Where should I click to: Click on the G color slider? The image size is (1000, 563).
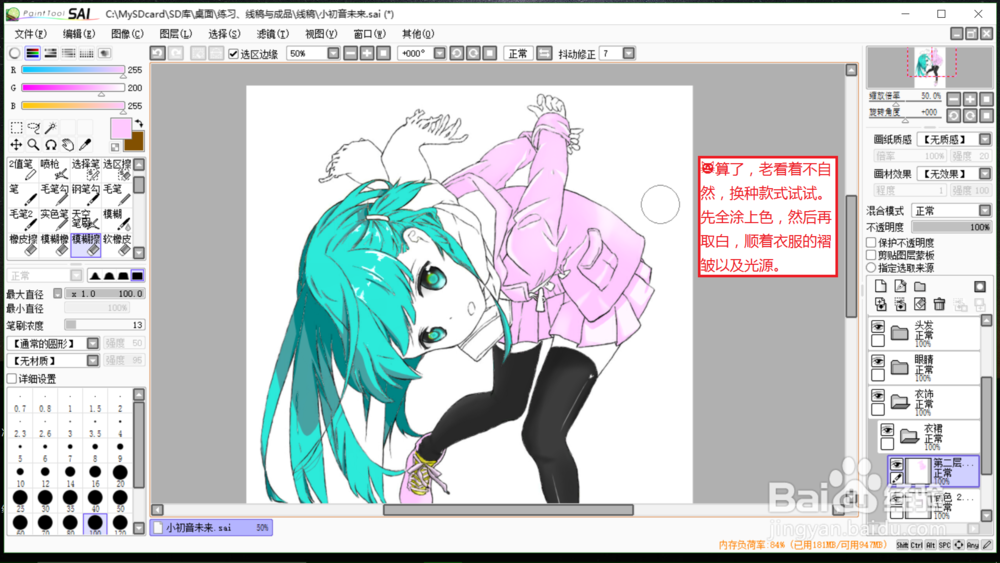(x=73, y=87)
